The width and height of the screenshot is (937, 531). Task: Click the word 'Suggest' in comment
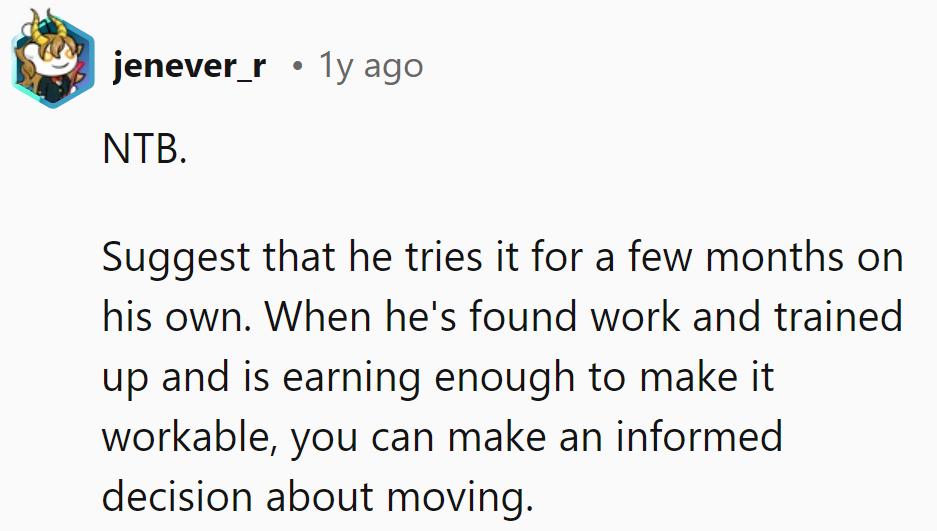click(176, 258)
